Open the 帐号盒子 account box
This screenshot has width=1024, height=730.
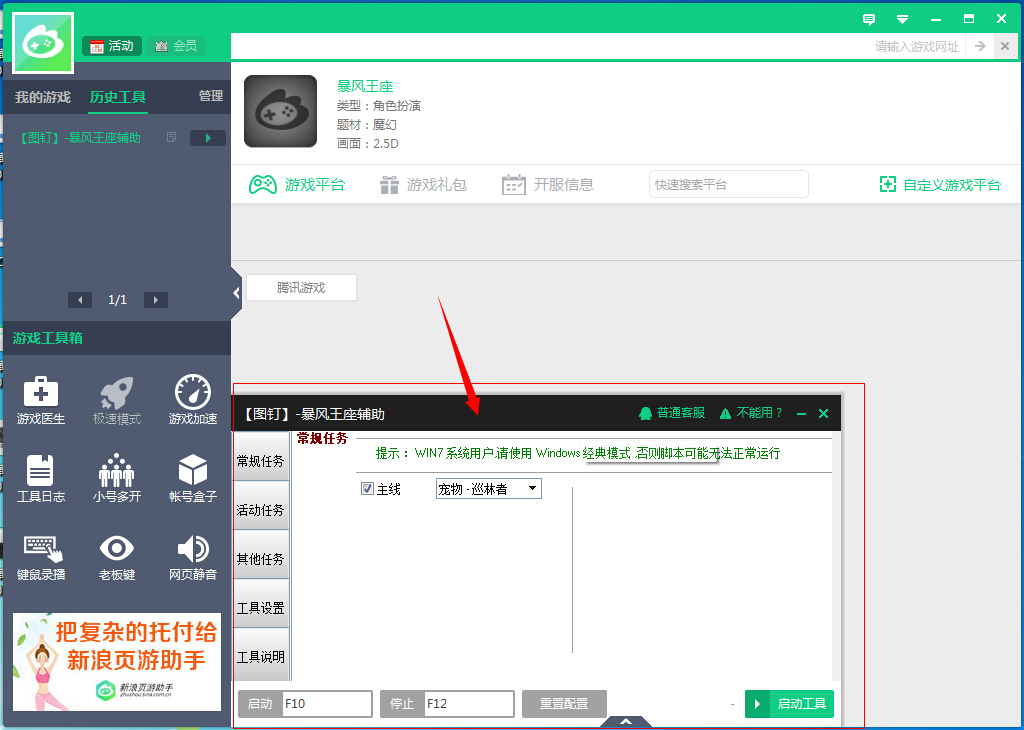pyautogui.click(x=193, y=478)
